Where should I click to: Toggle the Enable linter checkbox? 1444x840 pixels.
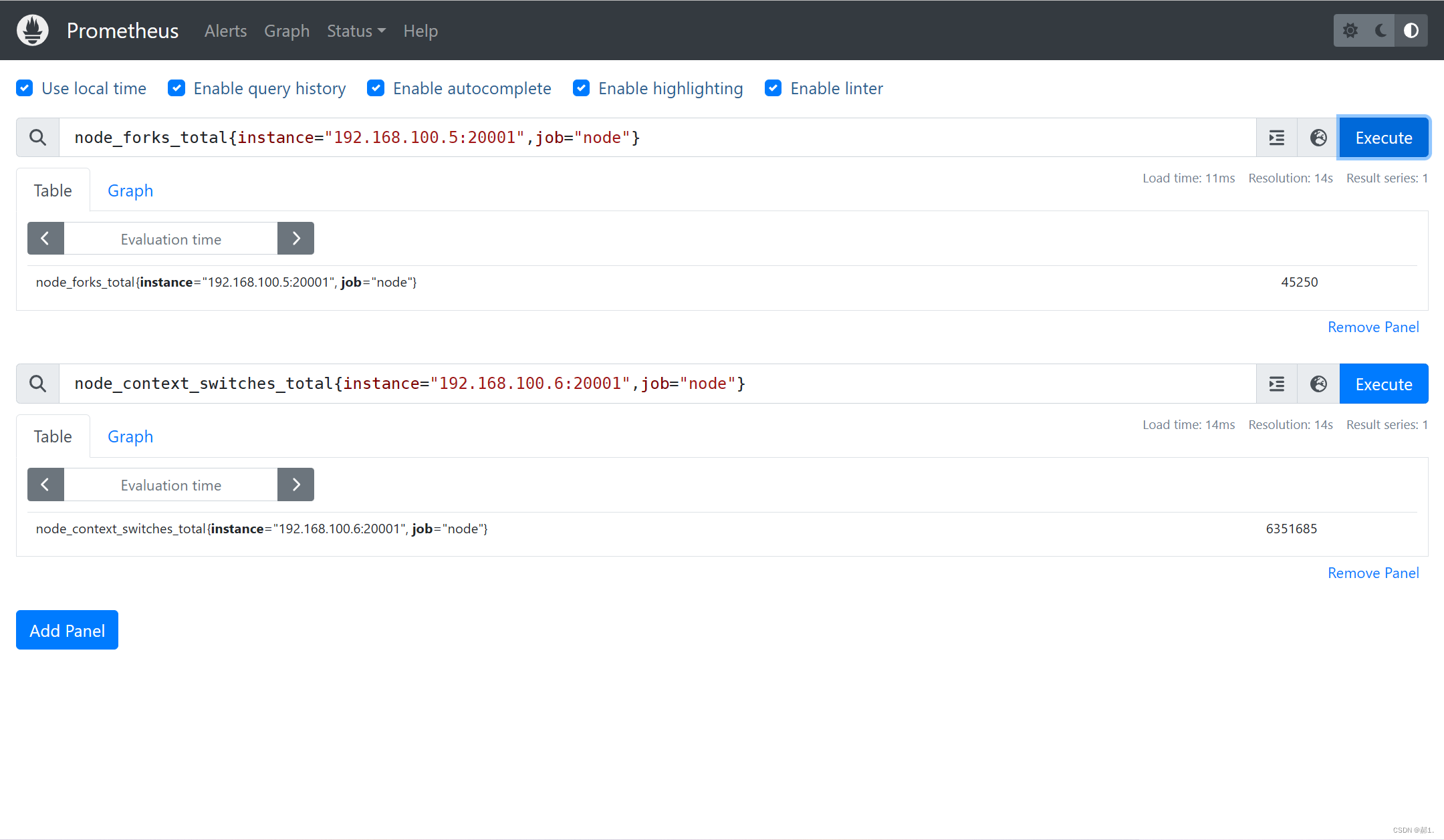pyautogui.click(x=773, y=88)
